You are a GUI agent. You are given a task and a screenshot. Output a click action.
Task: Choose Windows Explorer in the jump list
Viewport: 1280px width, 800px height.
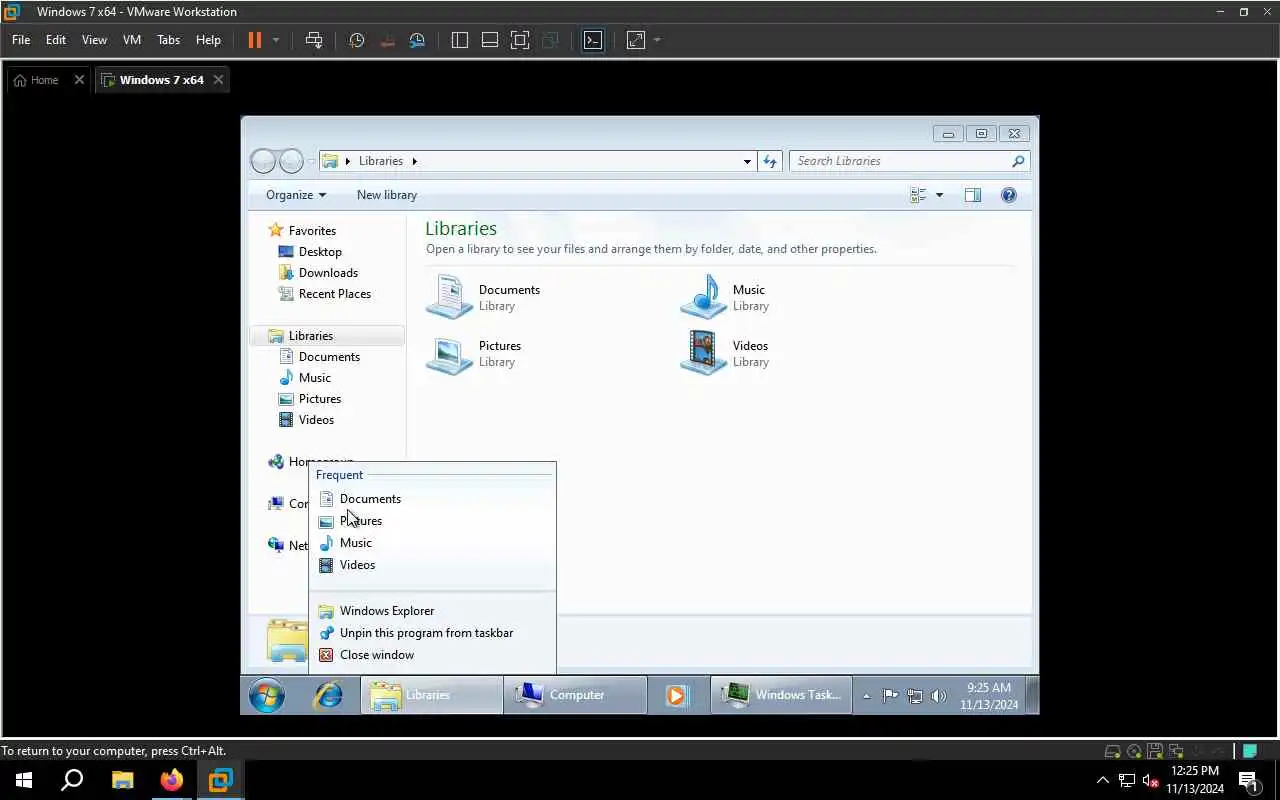(x=432, y=611)
